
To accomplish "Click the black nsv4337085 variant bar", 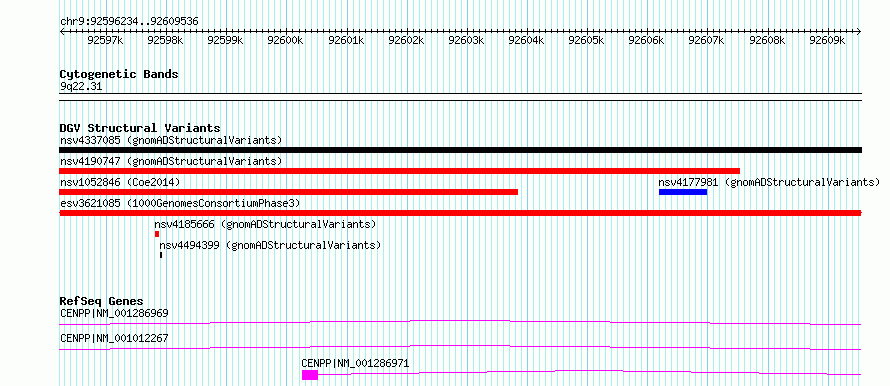I will 460,150.
